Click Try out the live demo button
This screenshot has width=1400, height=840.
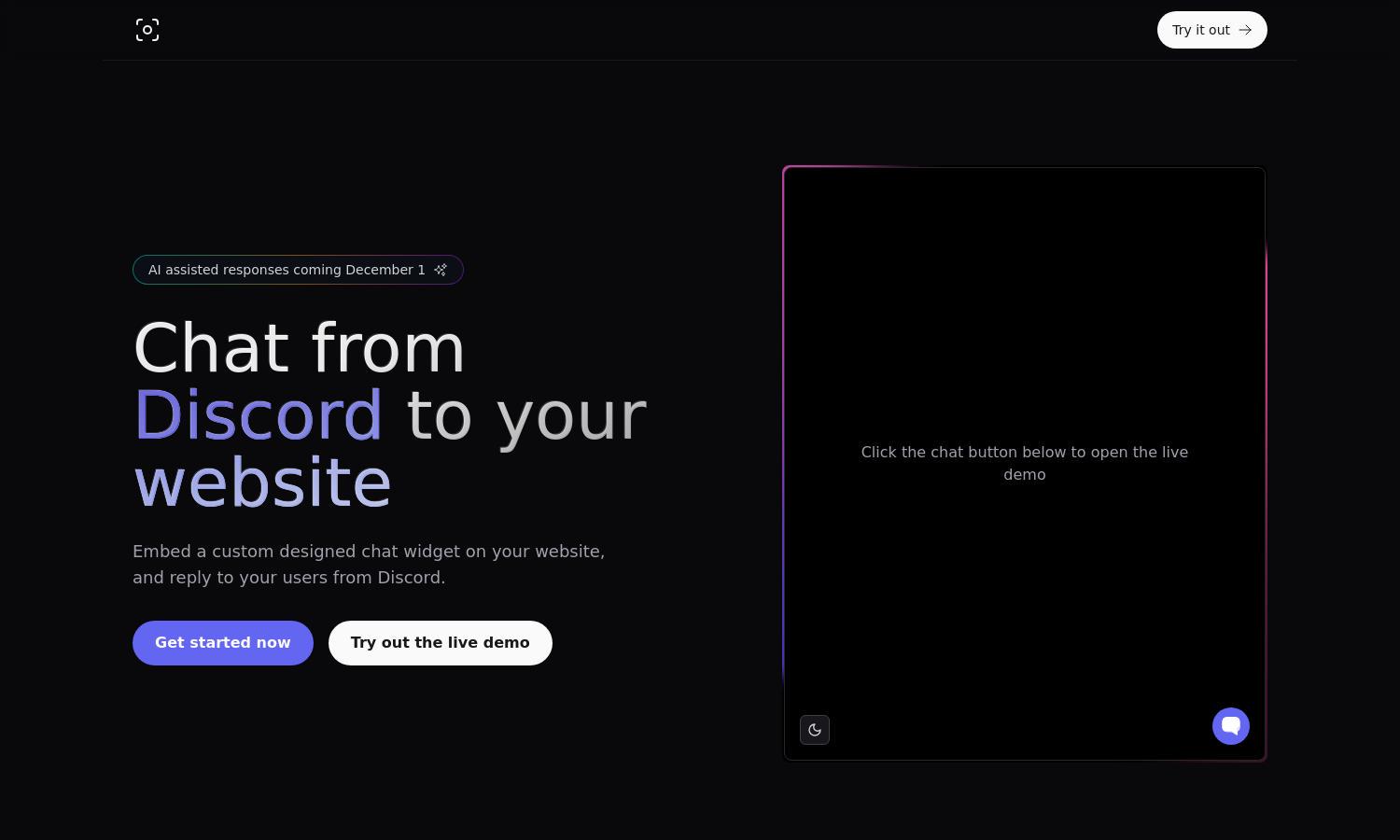441,643
